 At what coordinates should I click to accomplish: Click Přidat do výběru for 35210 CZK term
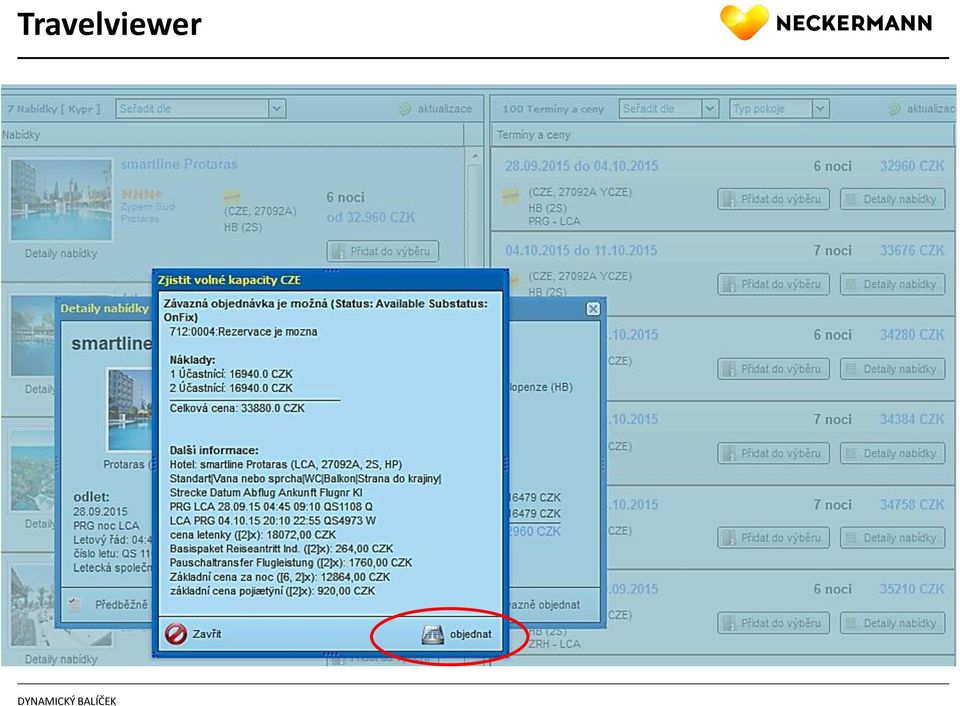[x=773, y=623]
